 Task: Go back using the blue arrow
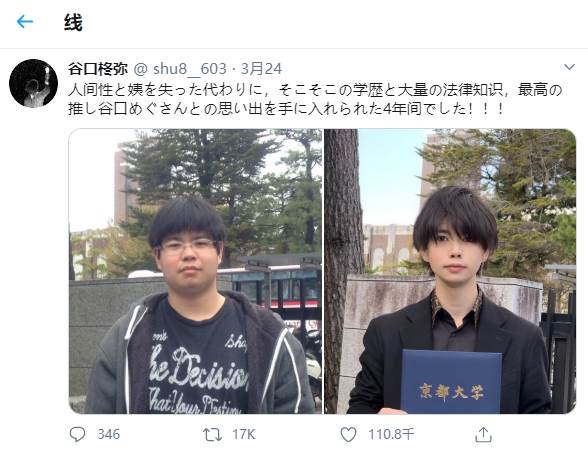pos(25,22)
